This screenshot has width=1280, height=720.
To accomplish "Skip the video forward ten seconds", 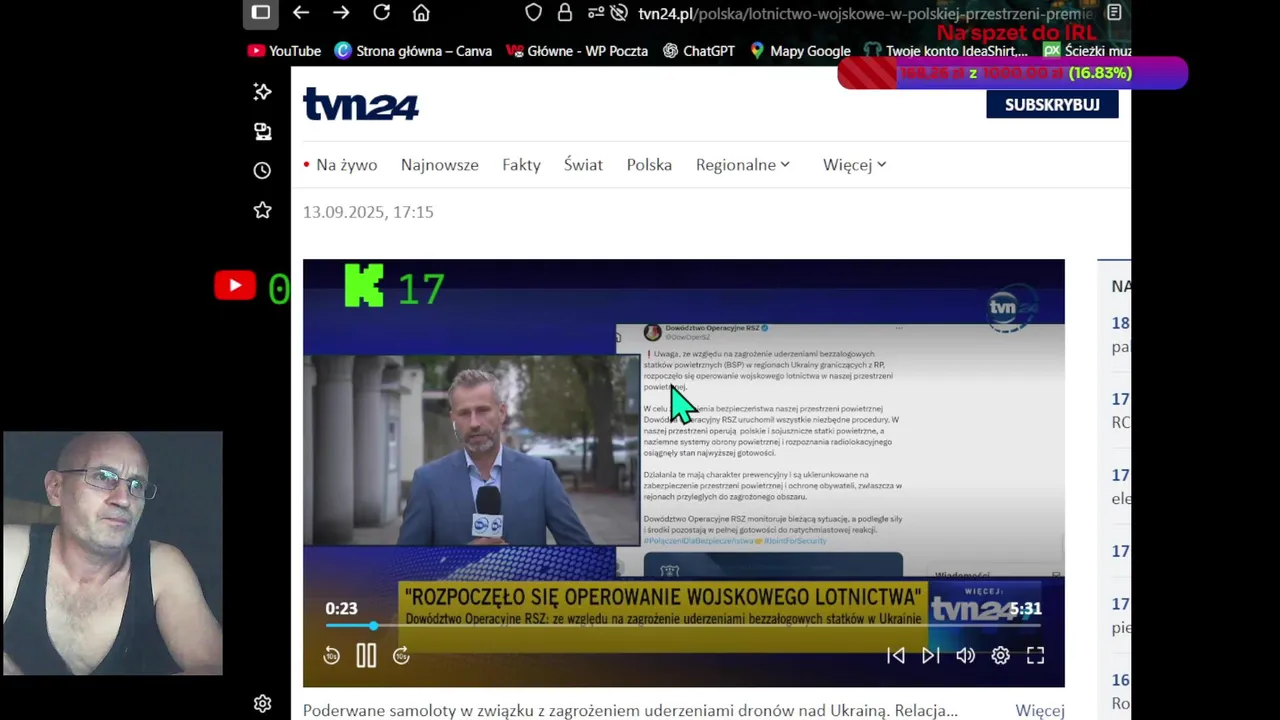I will click(401, 656).
